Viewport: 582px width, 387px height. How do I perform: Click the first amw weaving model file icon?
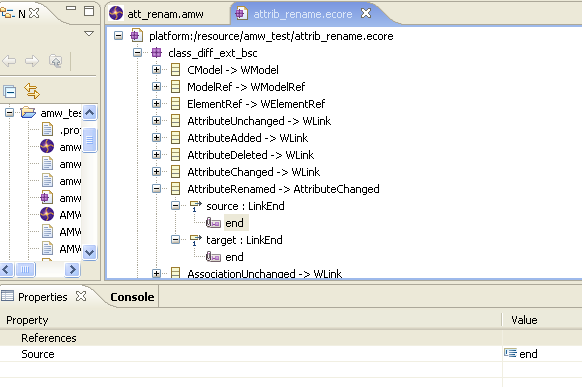[x=47, y=146]
